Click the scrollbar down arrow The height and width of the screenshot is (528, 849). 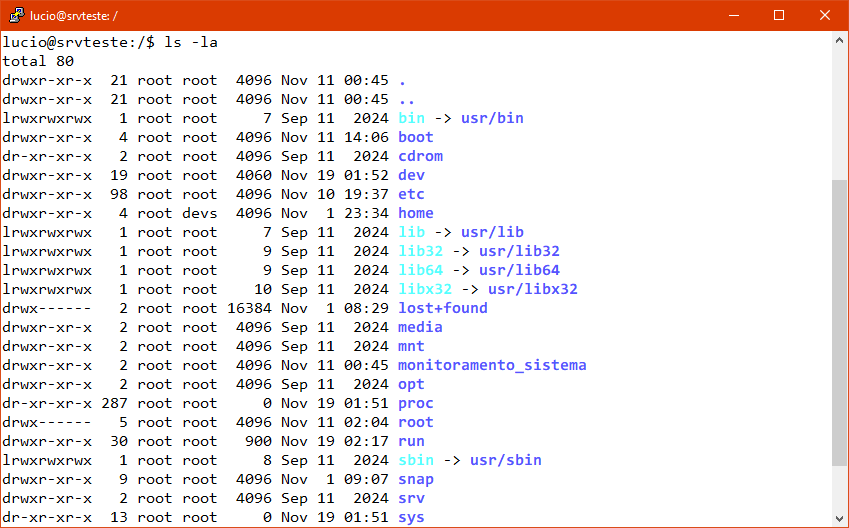tap(839, 518)
